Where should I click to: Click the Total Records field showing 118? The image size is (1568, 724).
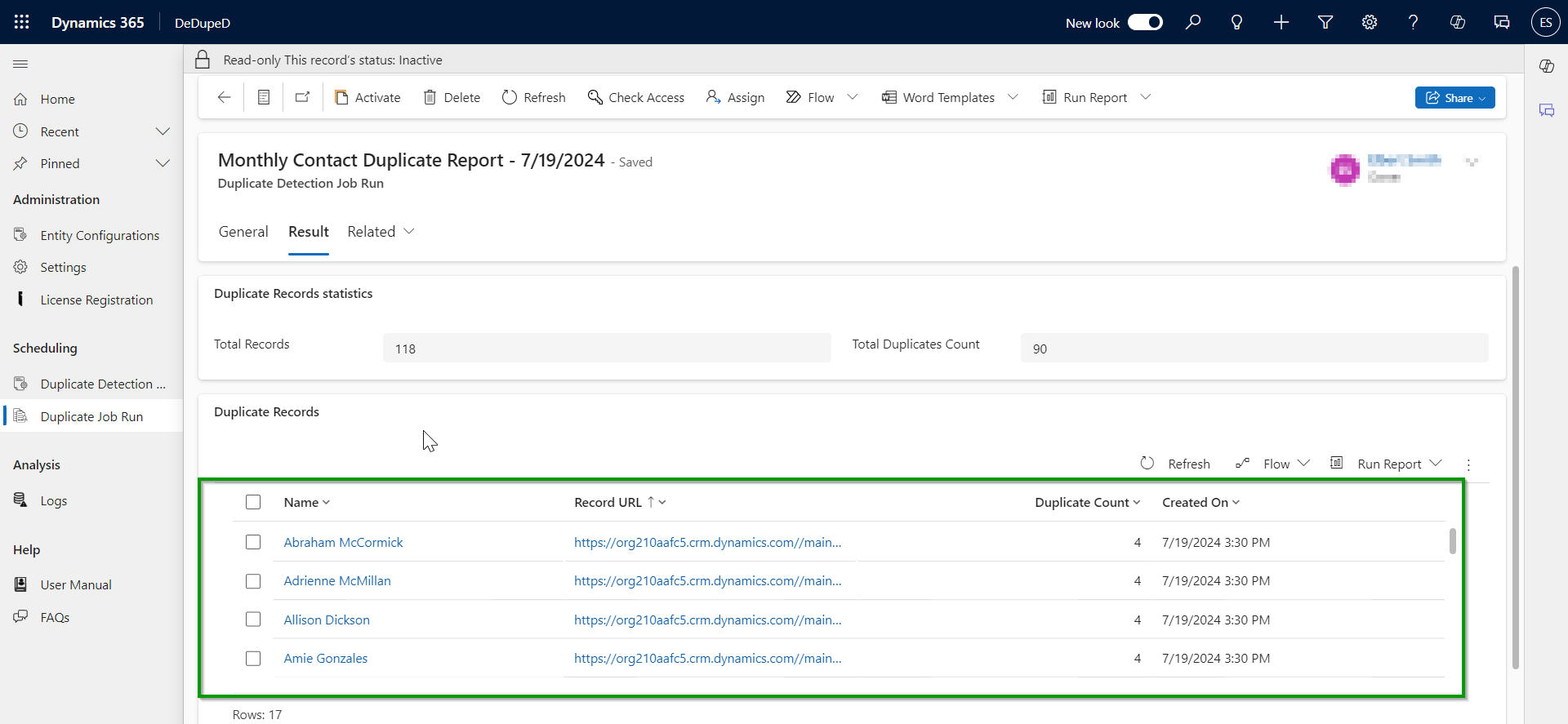point(607,348)
